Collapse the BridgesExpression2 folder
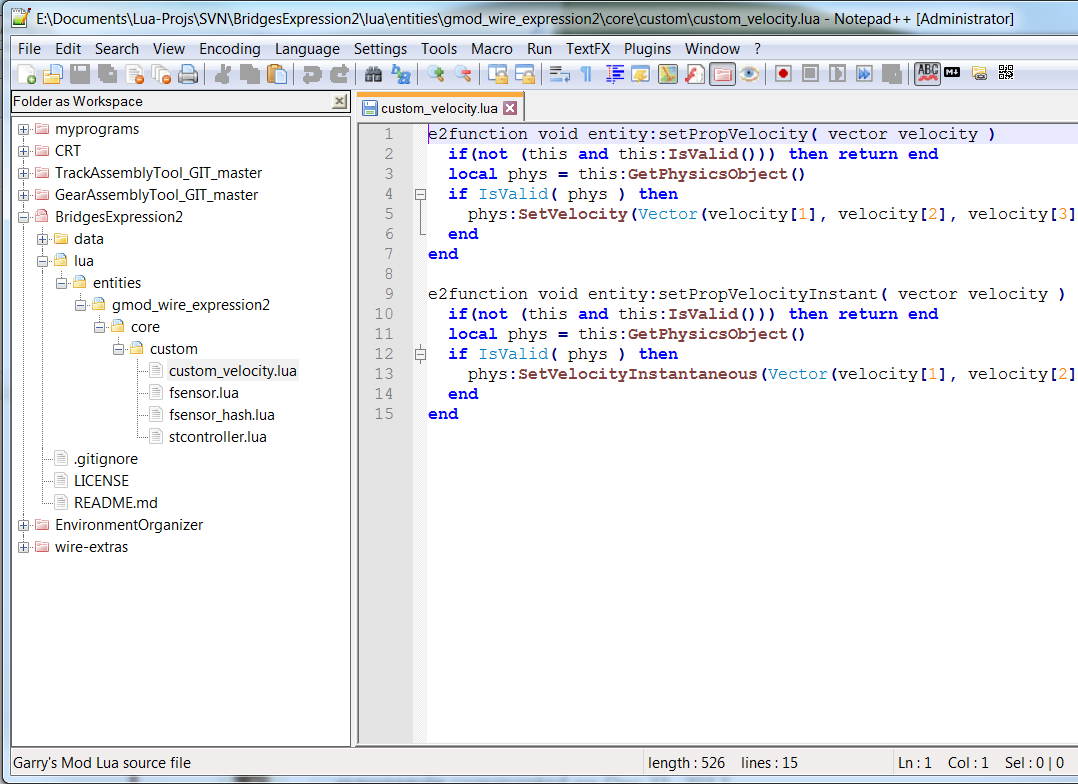 (23, 216)
